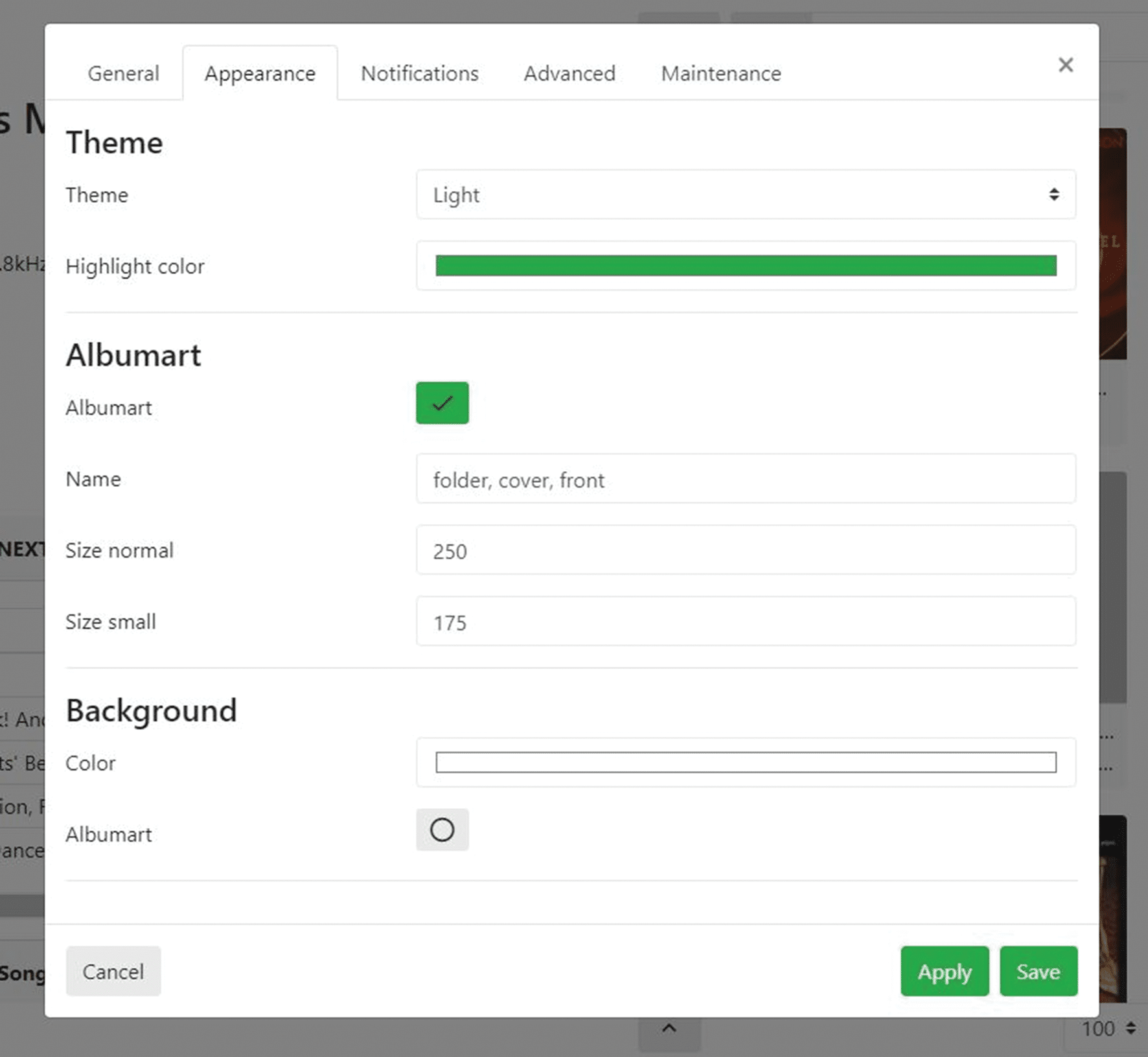This screenshot has height=1057, width=1148.
Task: Open the white Background color swatch
Action: (x=745, y=762)
